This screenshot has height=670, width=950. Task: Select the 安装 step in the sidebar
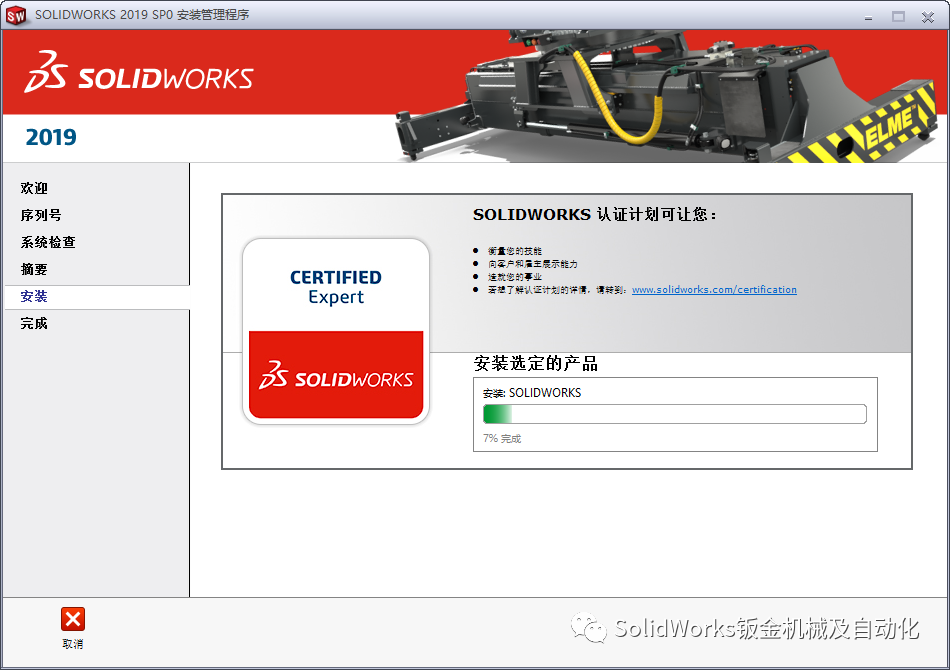33,296
